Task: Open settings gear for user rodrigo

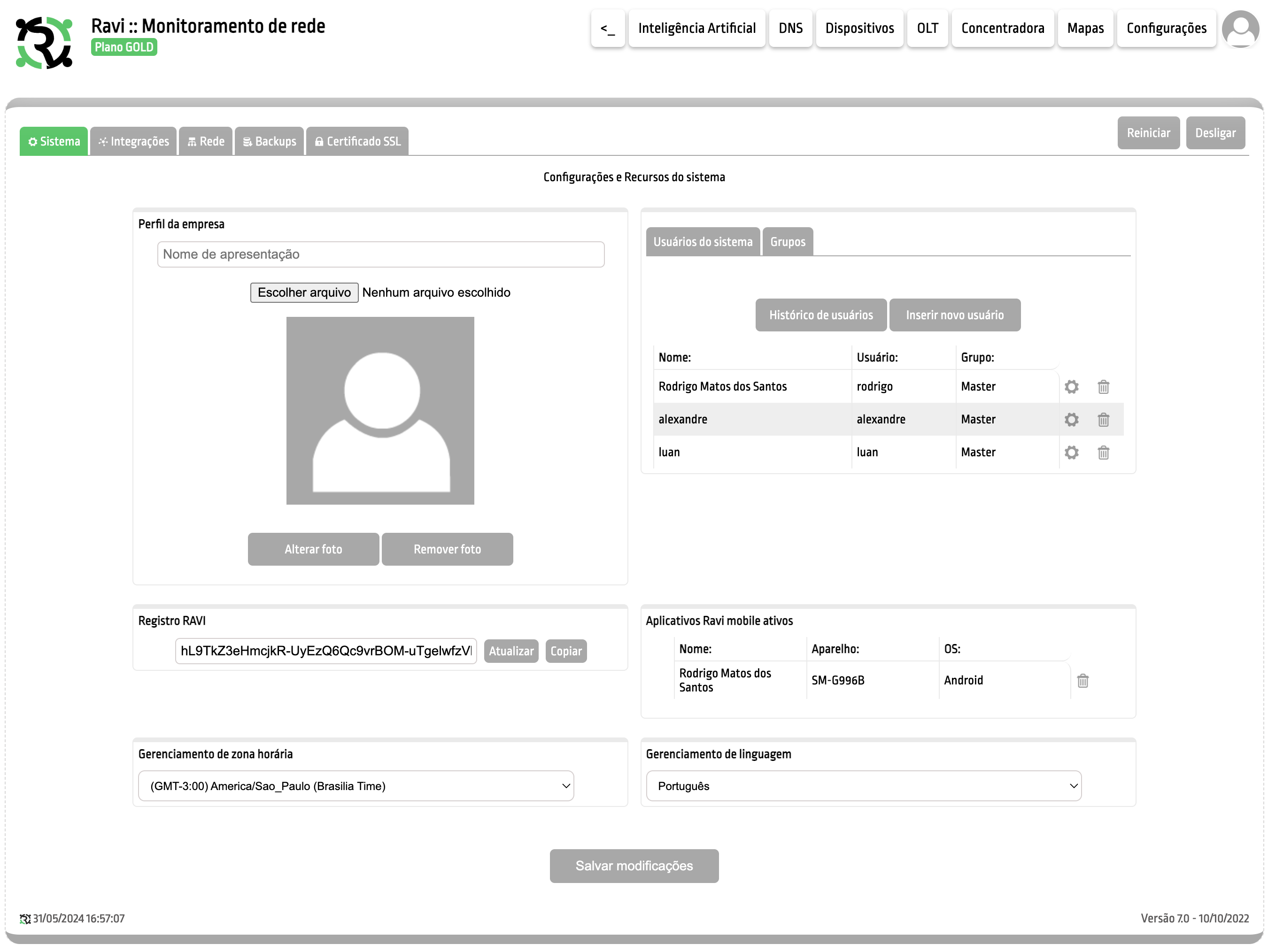Action: (1071, 387)
